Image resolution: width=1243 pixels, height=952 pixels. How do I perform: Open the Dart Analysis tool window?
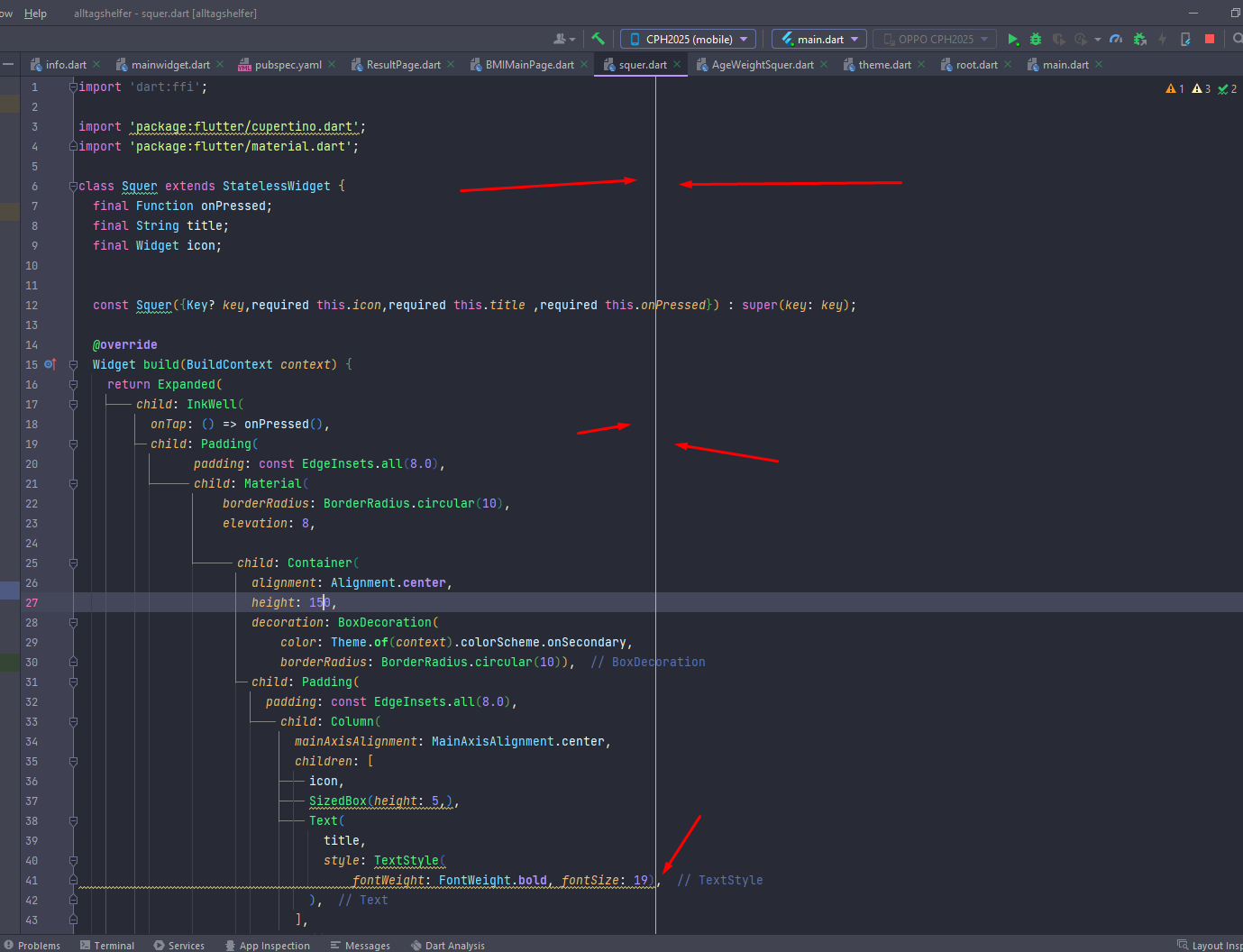pos(447,945)
